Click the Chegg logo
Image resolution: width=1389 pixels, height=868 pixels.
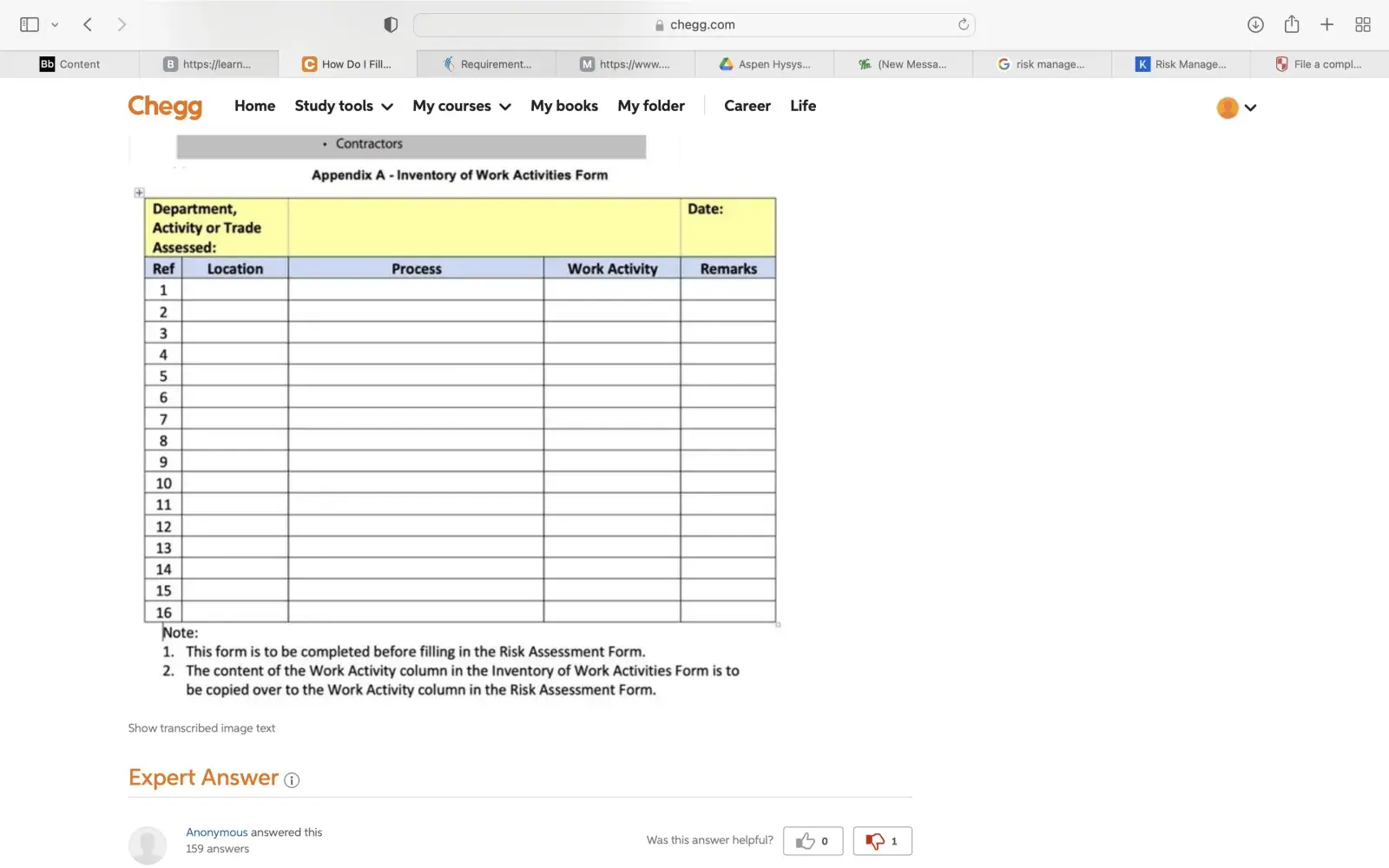click(x=165, y=106)
